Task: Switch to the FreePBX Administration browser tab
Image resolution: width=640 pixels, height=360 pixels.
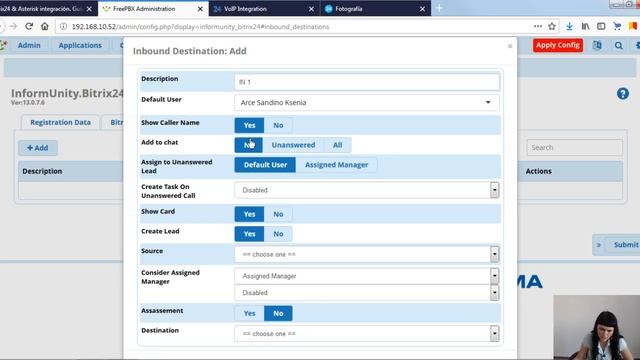Action: click(153, 9)
